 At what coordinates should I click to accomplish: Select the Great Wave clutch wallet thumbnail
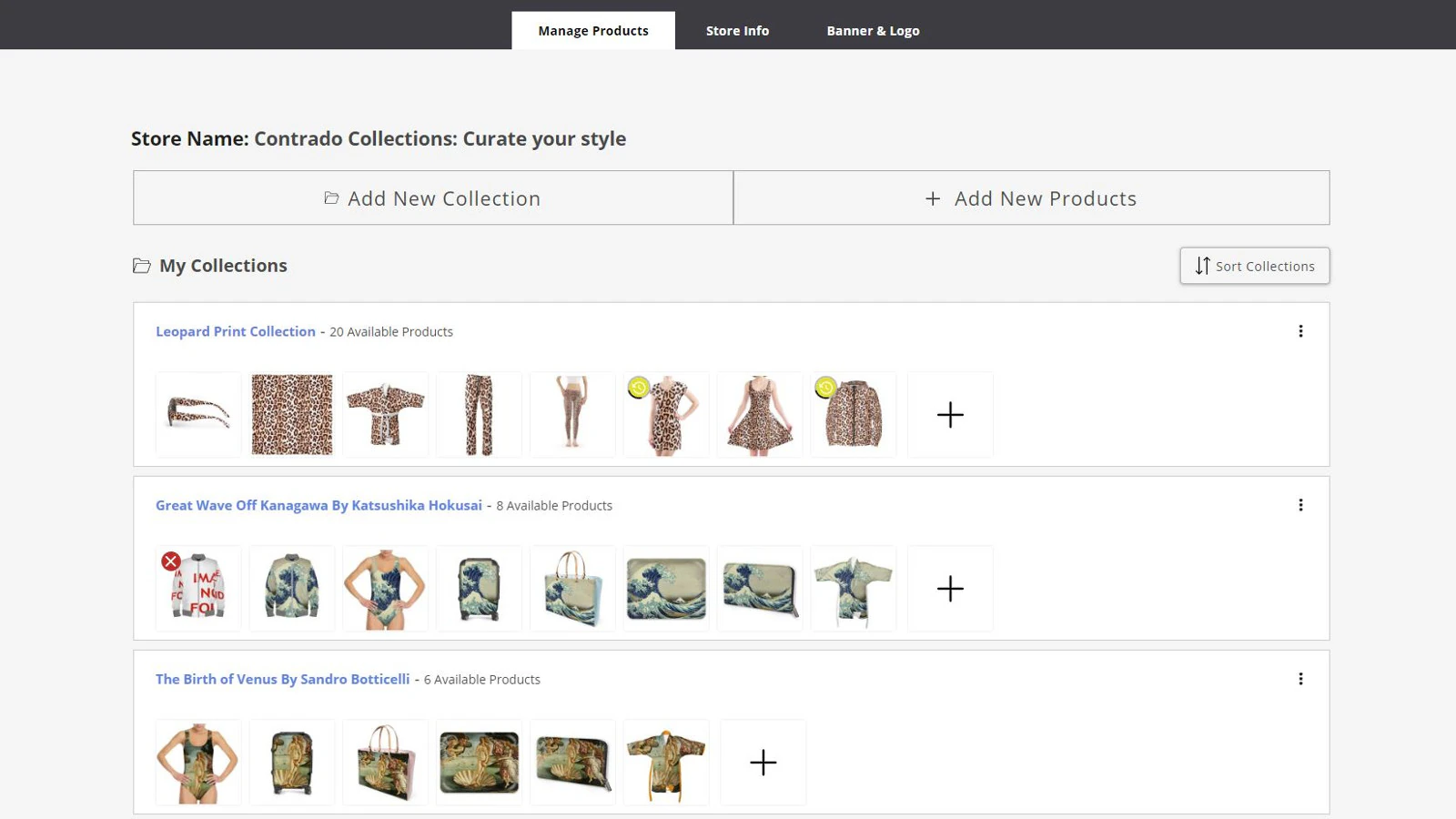point(761,589)
